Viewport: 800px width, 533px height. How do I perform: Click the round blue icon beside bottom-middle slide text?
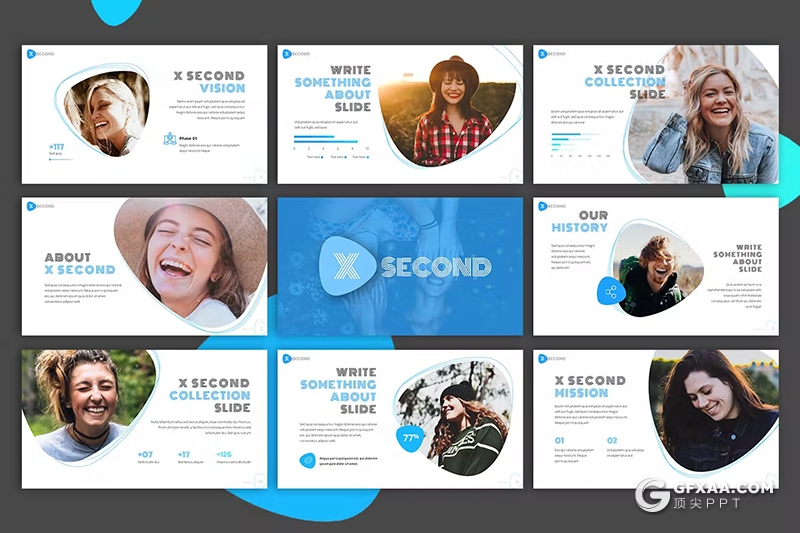point(307,460)
